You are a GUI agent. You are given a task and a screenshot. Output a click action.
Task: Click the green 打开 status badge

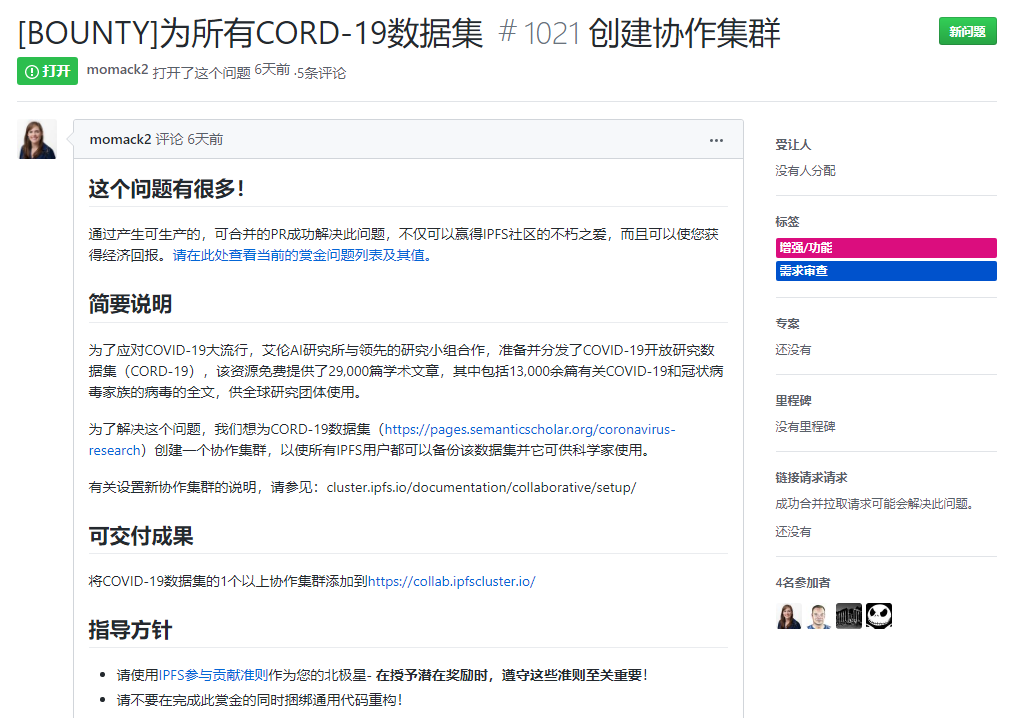[x=47, y=71]
